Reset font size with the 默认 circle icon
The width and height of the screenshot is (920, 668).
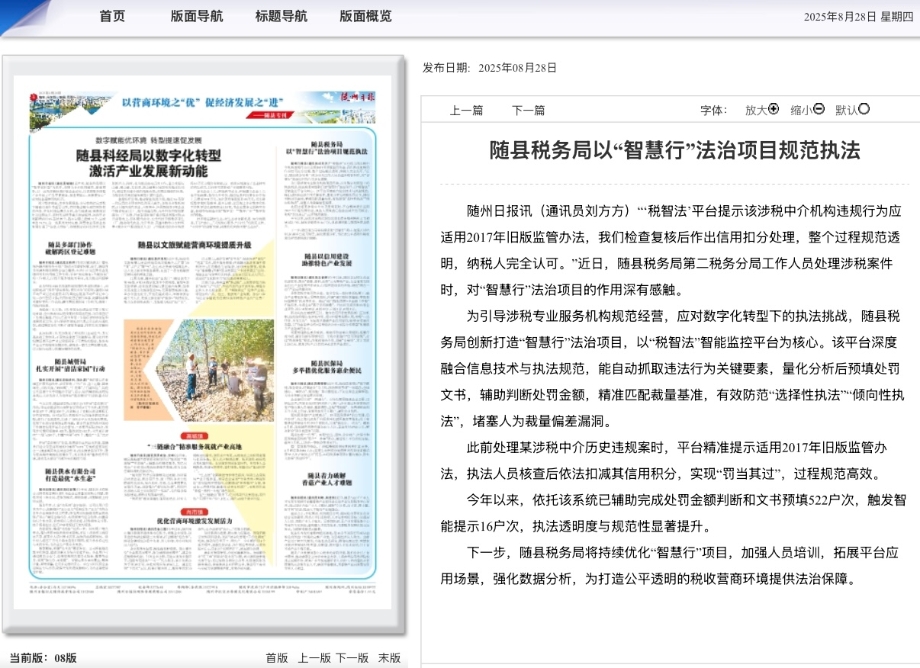point(865,109)
